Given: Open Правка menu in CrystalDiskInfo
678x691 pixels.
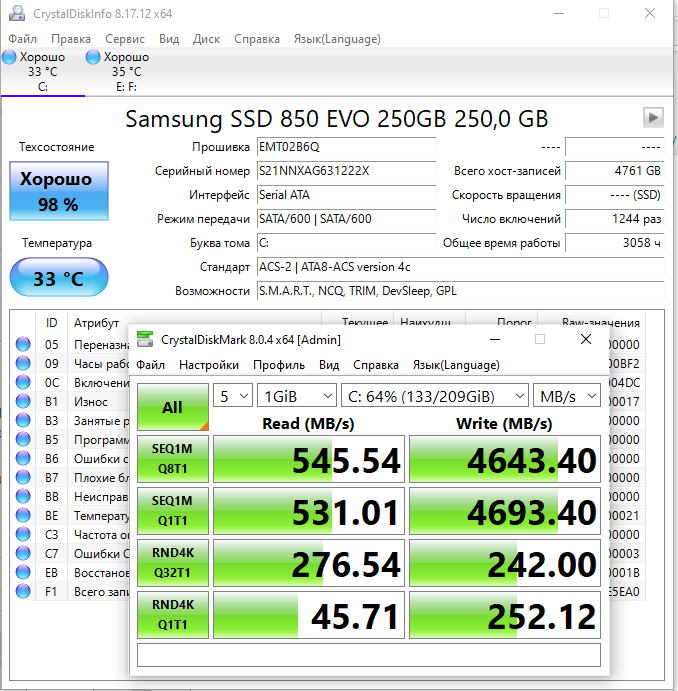Looking at the screenshot, I should [70, 39].
